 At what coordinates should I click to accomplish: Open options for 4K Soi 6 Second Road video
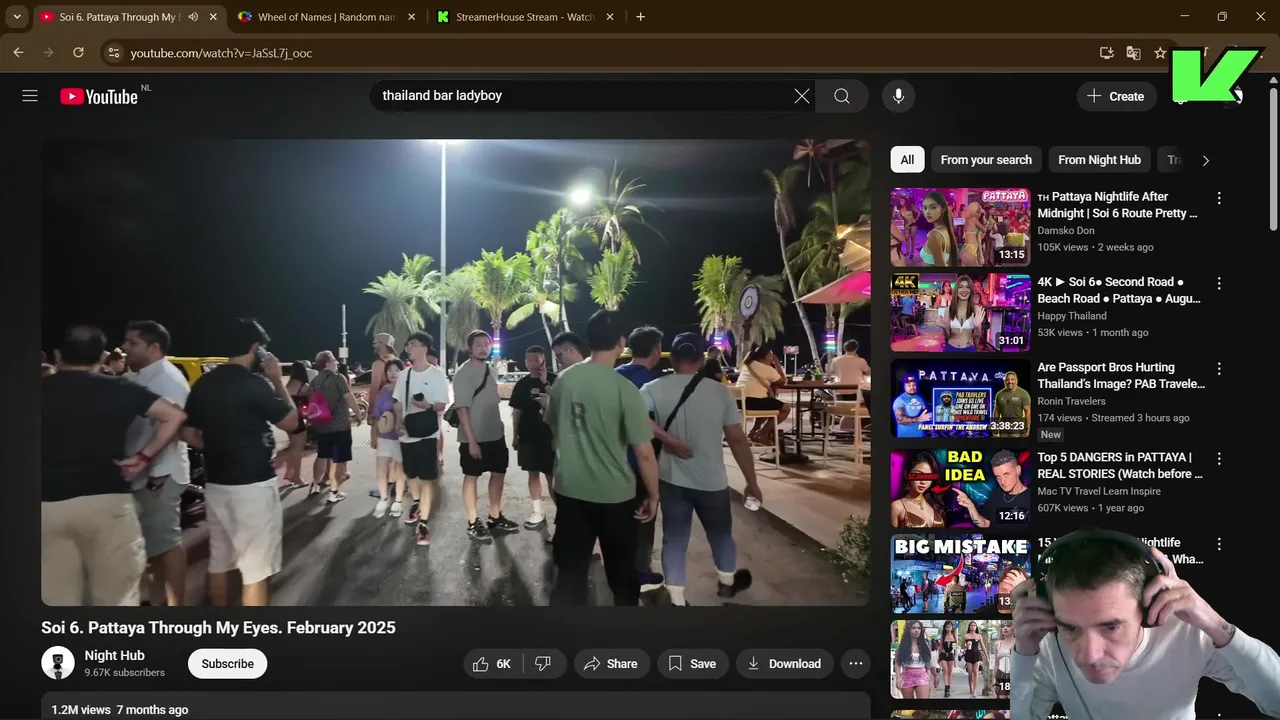(1219, 283)
